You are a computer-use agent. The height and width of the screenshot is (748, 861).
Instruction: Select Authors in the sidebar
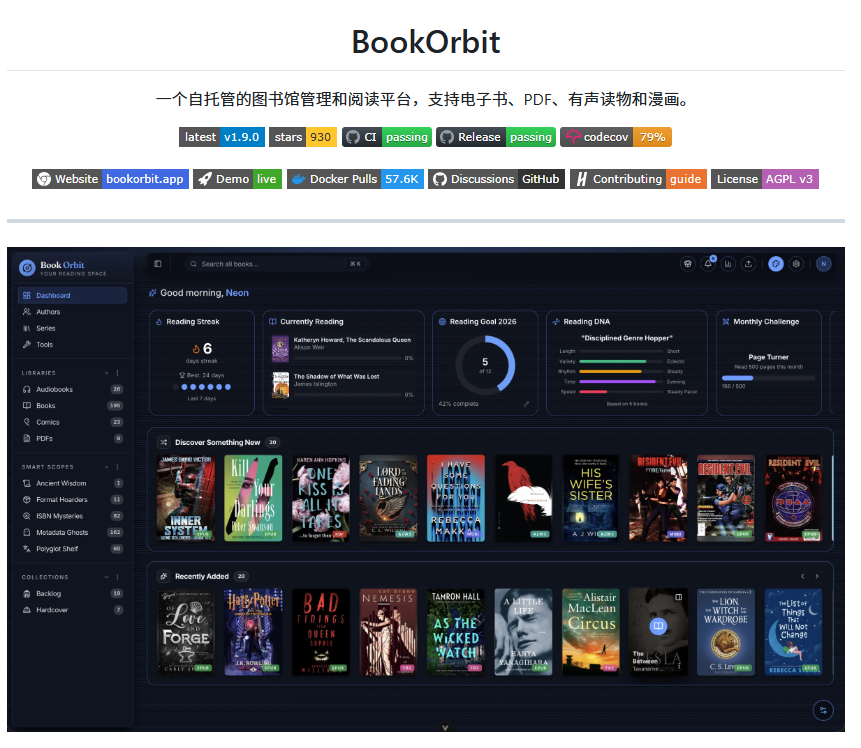pyautogui.click(x=72, y=312)
